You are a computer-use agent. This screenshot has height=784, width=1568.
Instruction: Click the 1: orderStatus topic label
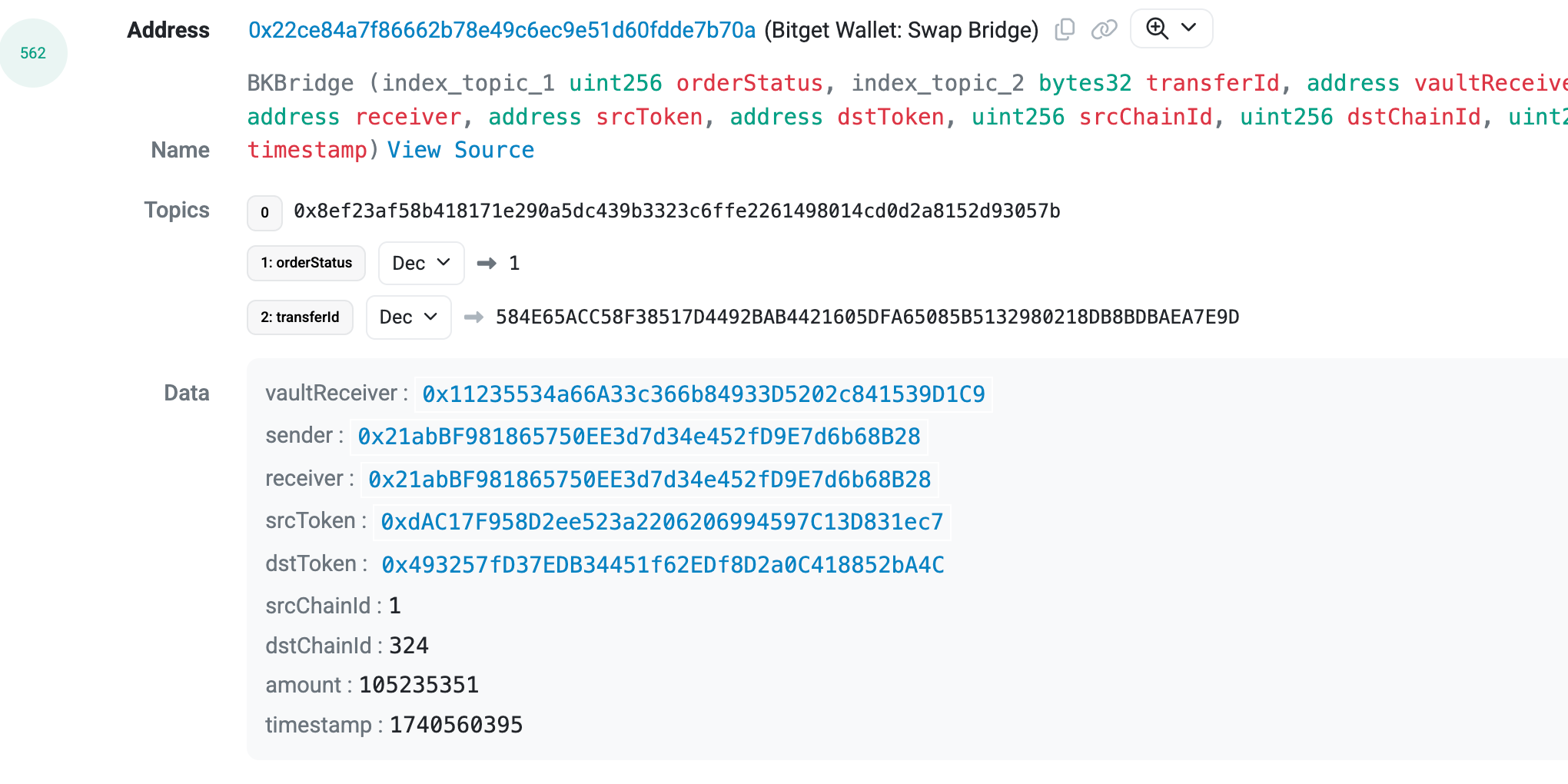(306, 263)
